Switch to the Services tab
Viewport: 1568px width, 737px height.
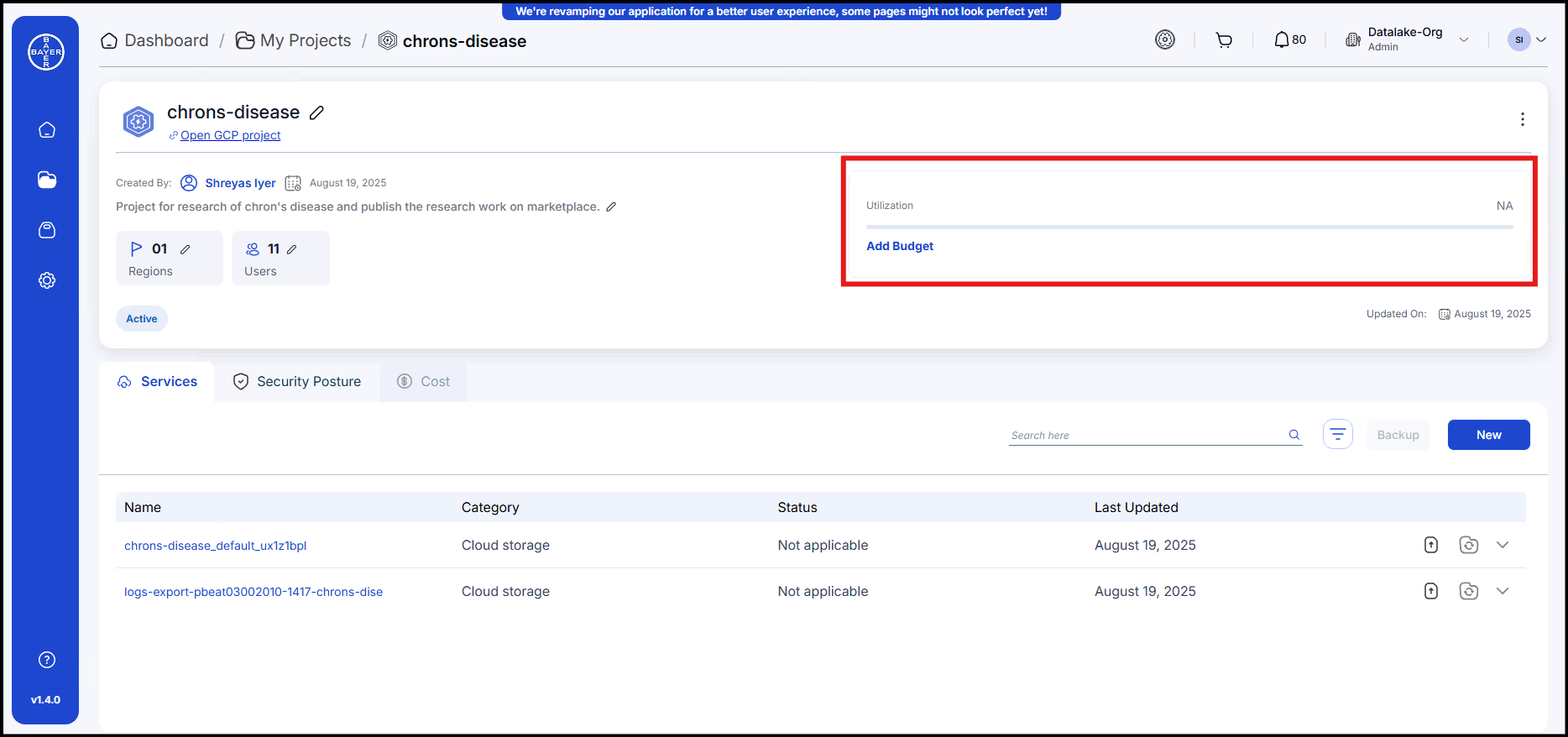[157, 382]
